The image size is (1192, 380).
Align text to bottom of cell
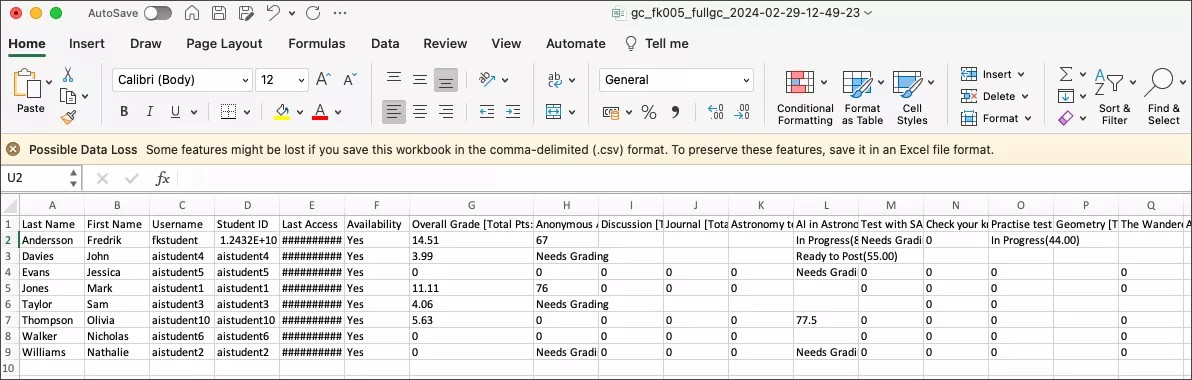[446, 80]
